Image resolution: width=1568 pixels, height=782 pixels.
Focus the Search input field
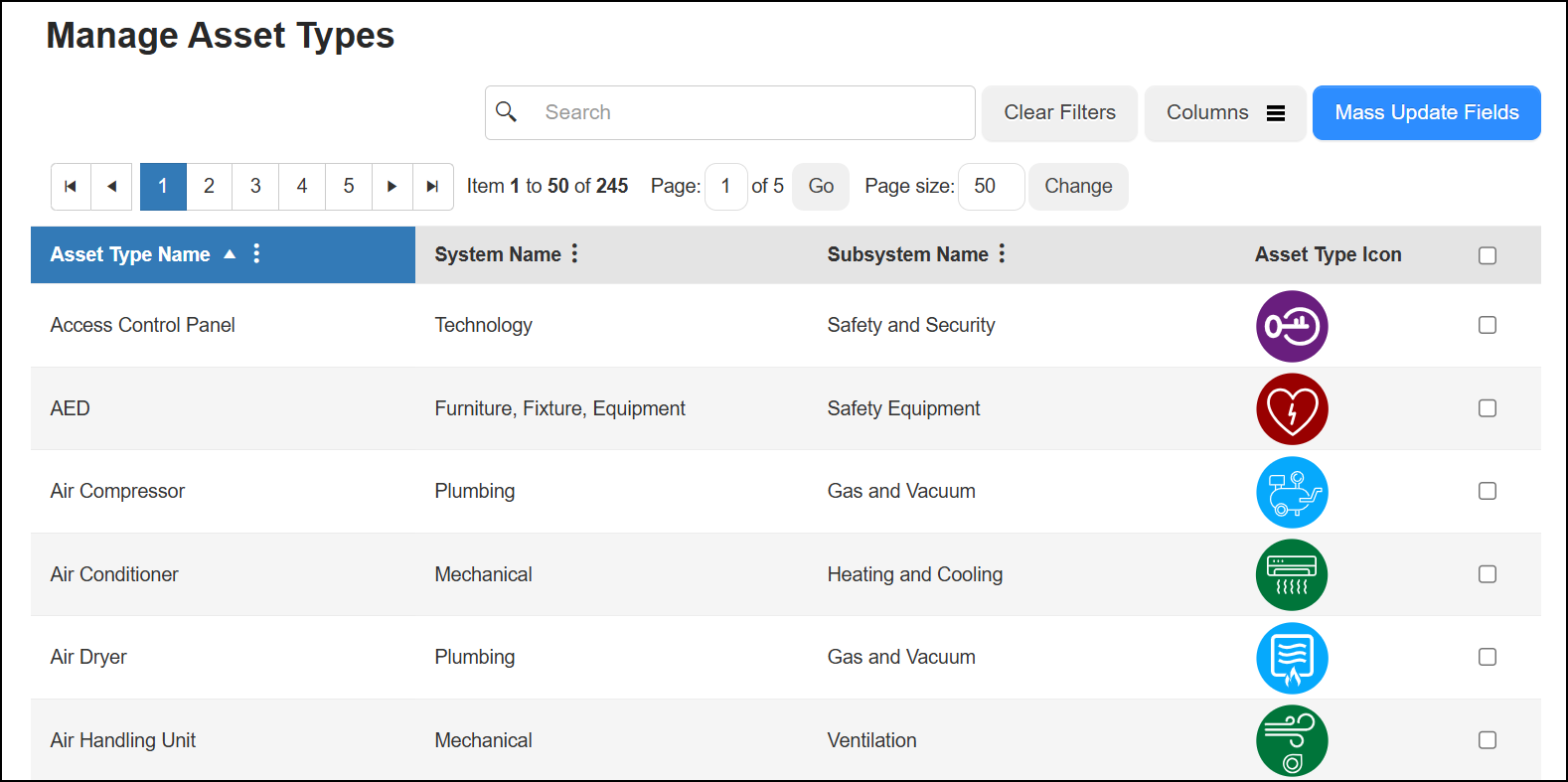click(730, 113)
